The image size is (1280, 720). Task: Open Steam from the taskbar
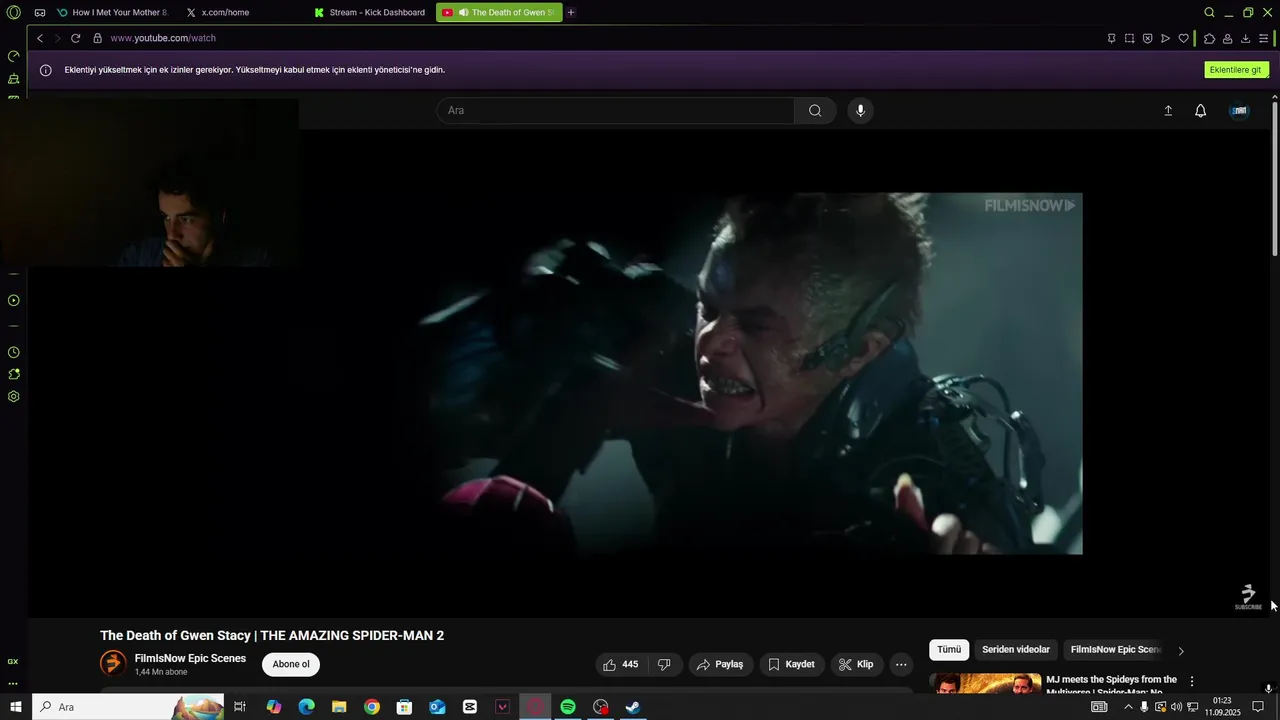tap(633, 707)
